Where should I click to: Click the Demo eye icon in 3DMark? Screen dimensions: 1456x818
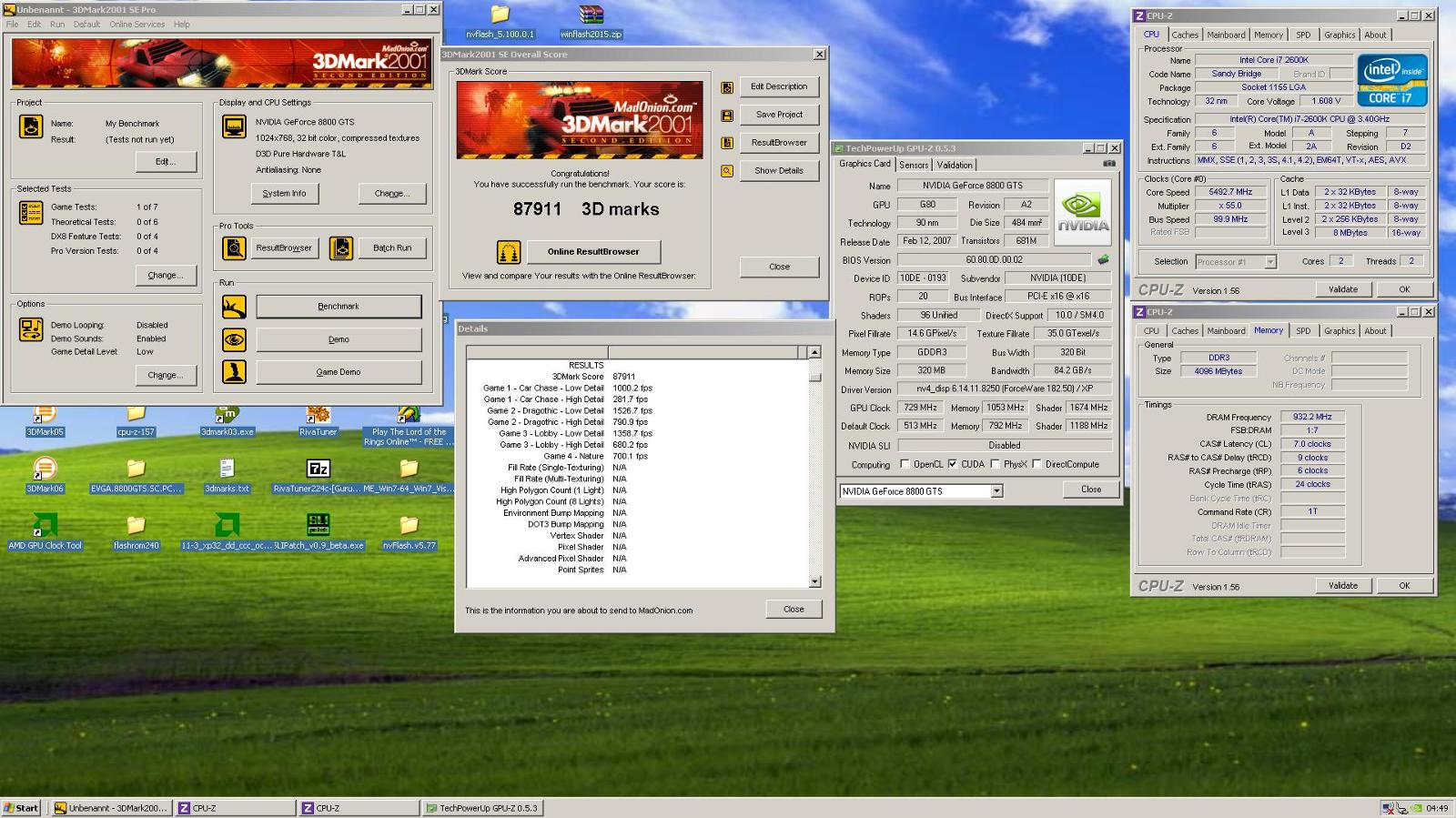click(234, 339)
